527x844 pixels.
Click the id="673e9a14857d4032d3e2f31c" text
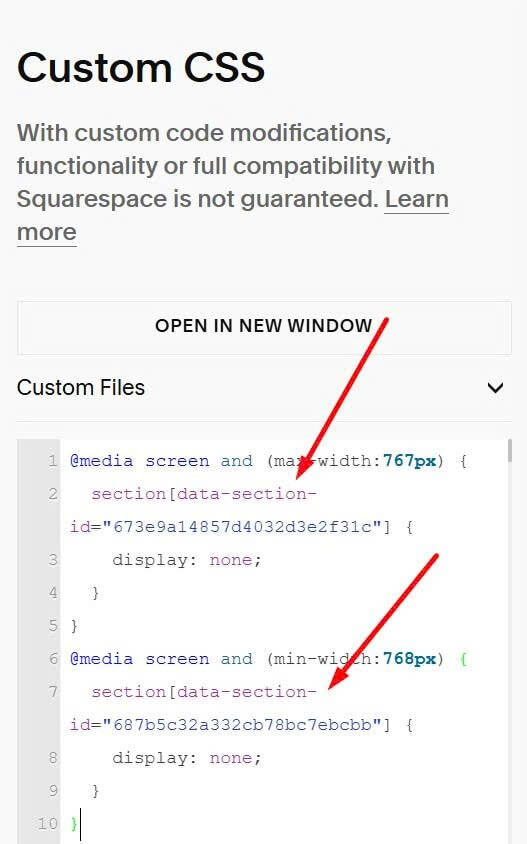230,526
